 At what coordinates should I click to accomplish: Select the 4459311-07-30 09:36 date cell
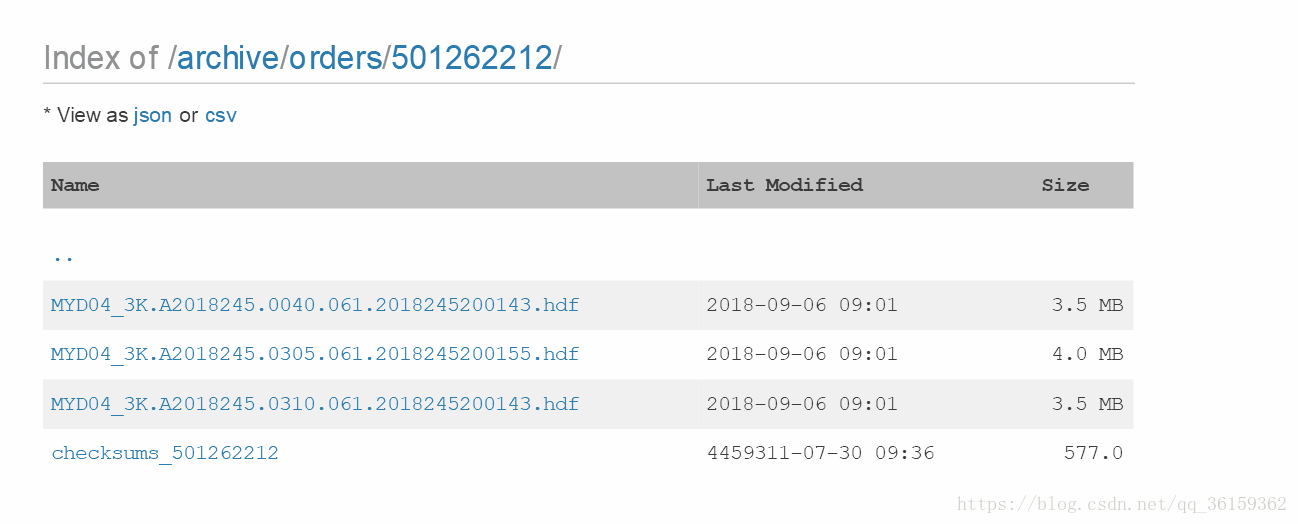(x=820, y=453)
